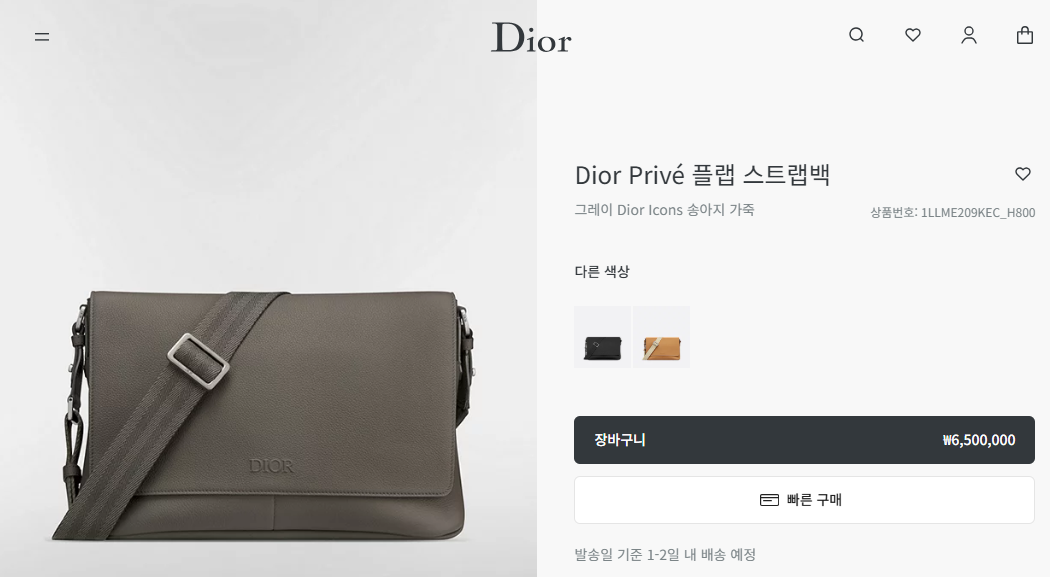Open the shopping bag icon

pos(1025,35)
